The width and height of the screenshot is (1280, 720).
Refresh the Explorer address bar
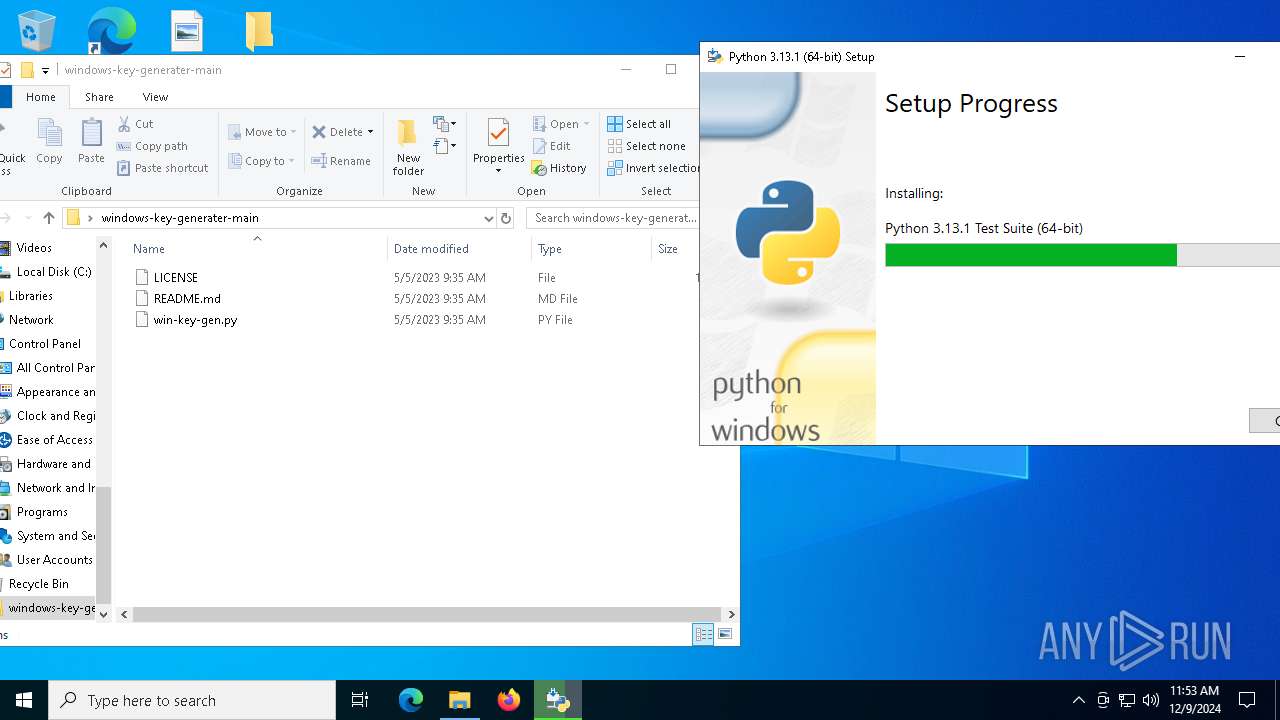[506, 218]
